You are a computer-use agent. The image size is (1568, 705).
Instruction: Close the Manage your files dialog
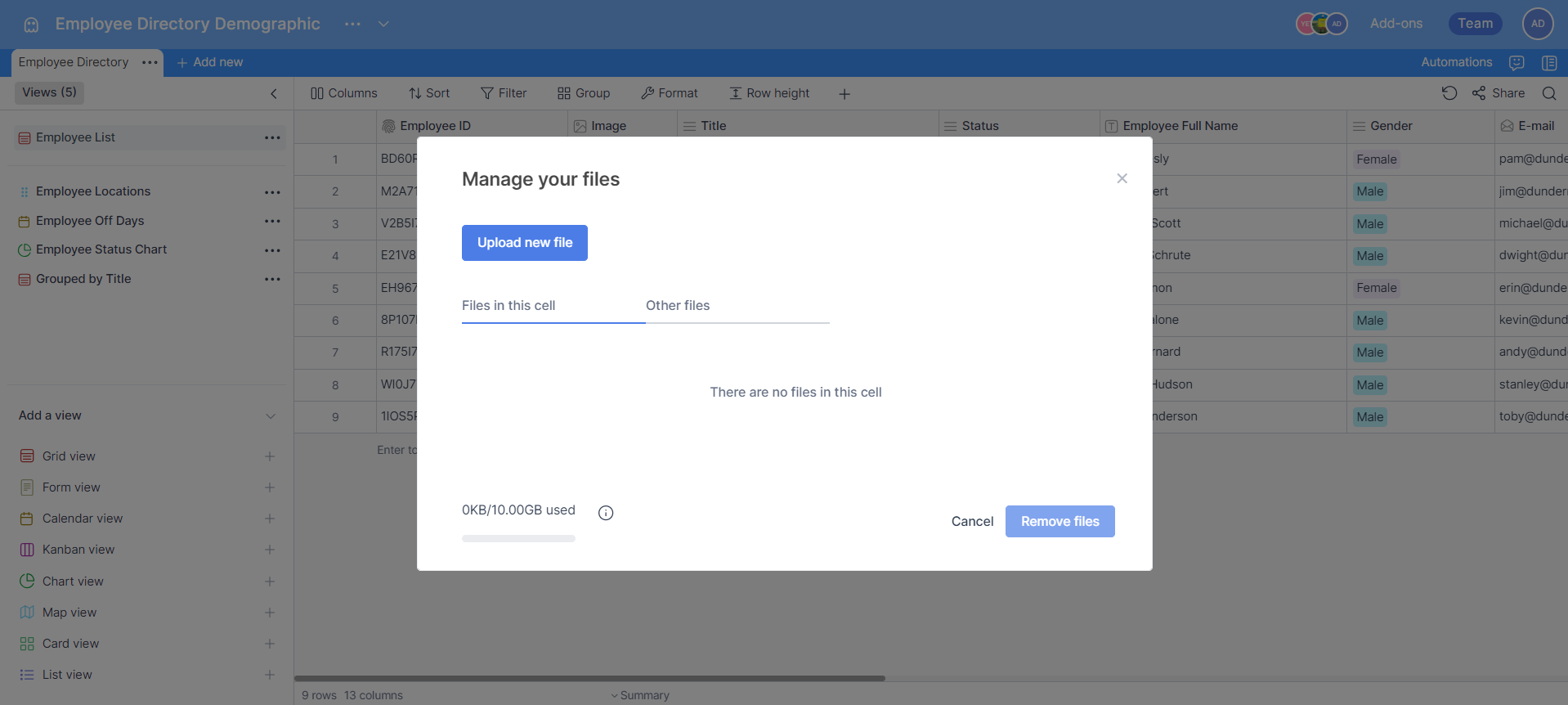1122,178
